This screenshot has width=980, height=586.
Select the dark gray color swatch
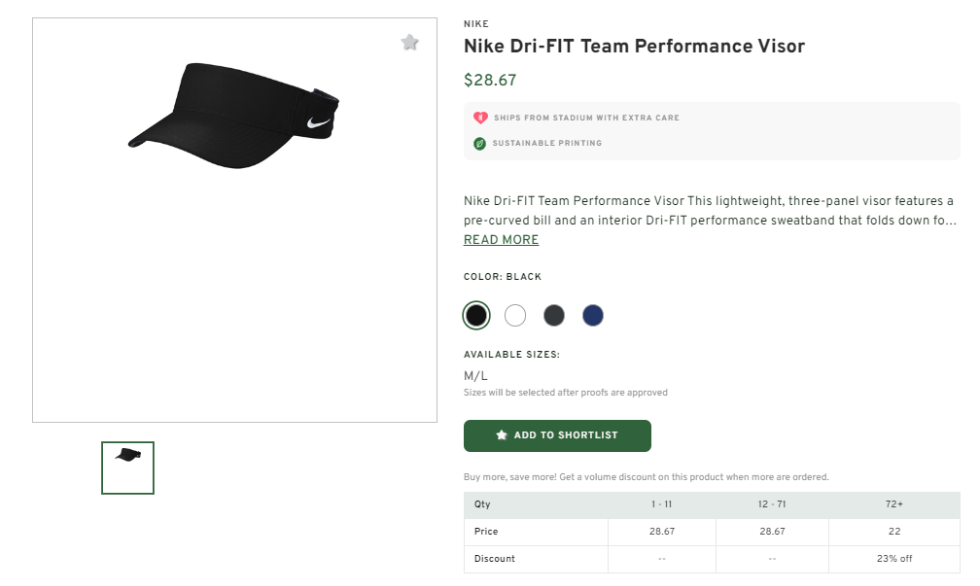(554, 315)
